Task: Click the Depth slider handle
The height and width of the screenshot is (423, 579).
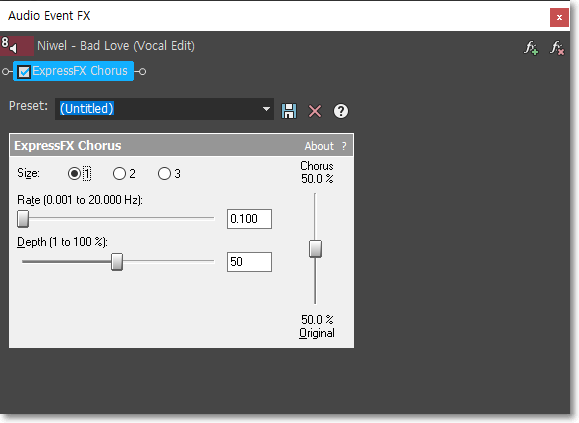Action: (117, 262)
